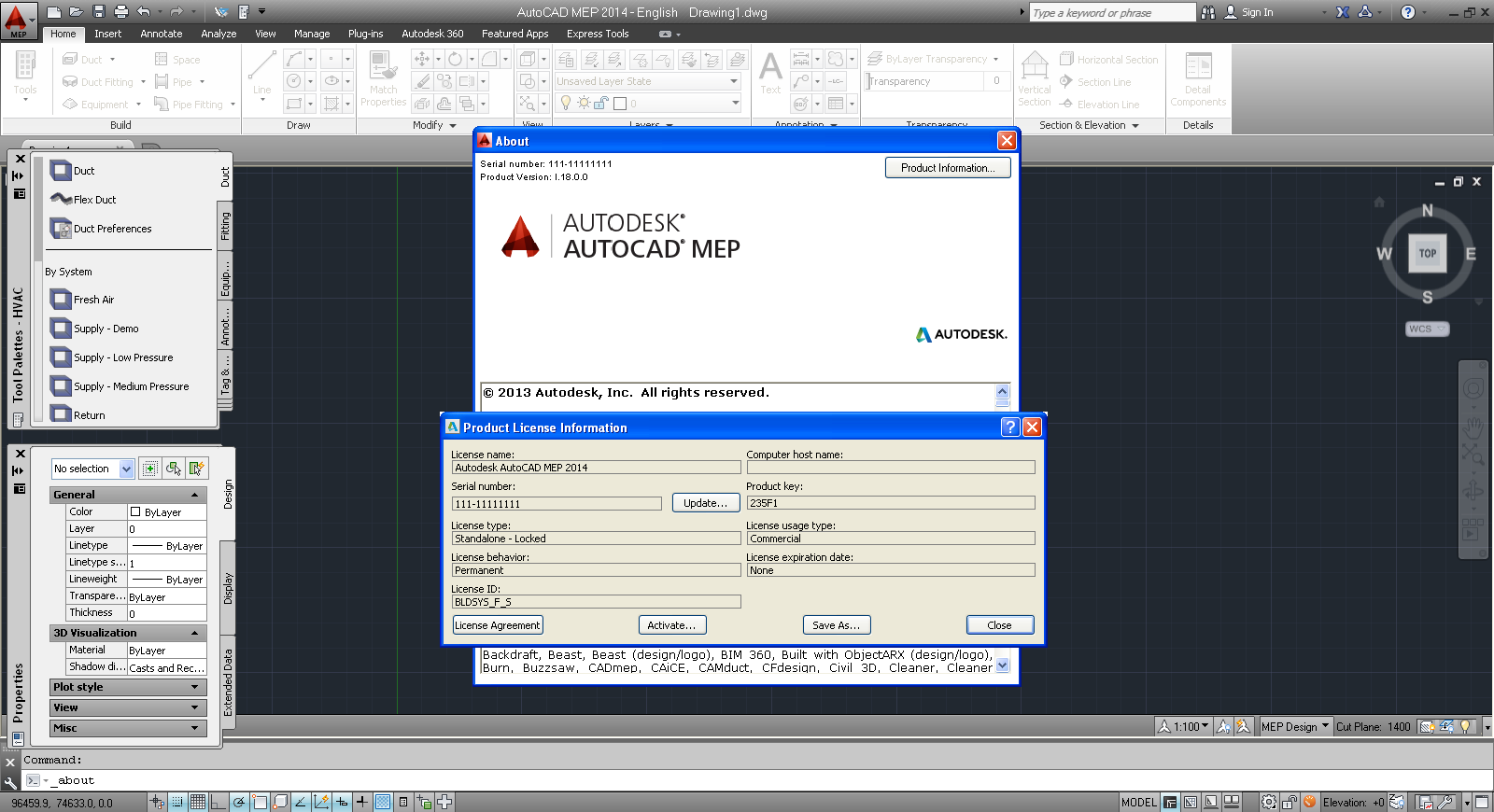1494x812 pixels.
Task: Click the Home icon on the ViewCube
Action: click(x=1379, y=202)
